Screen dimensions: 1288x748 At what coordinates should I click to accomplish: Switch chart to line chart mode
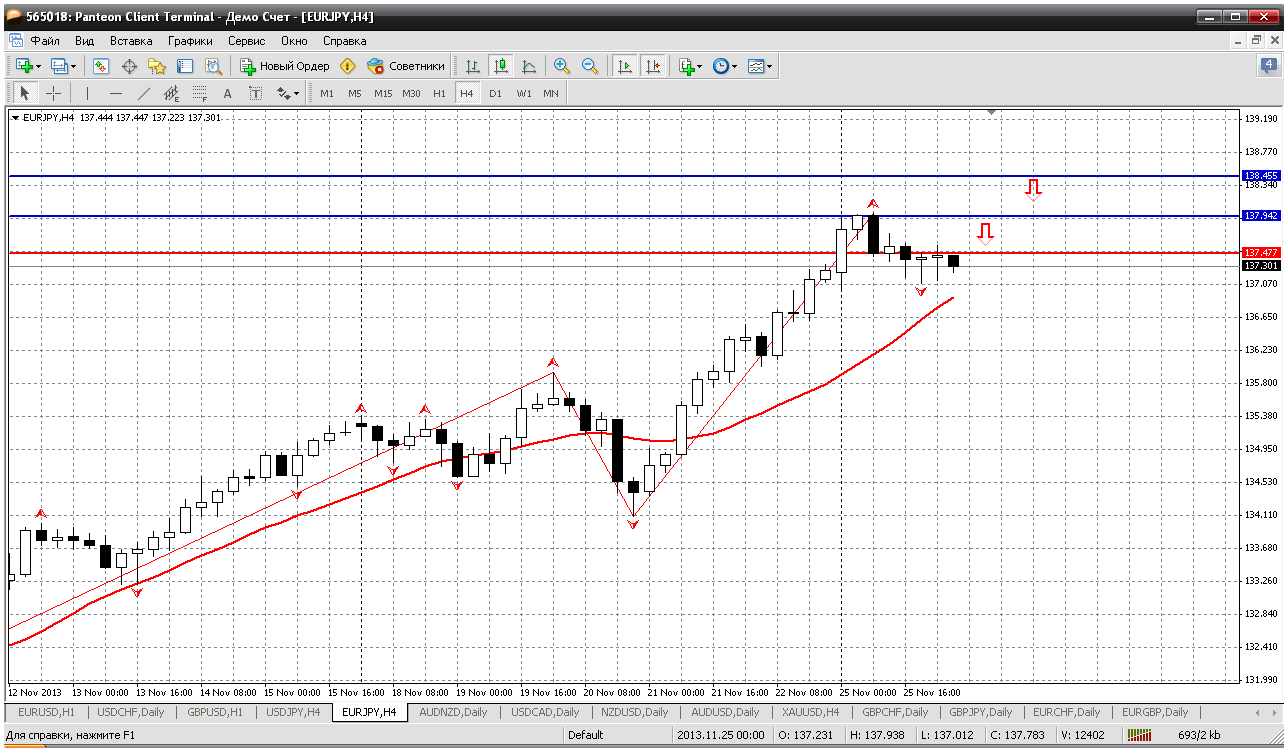coord(529,66)
